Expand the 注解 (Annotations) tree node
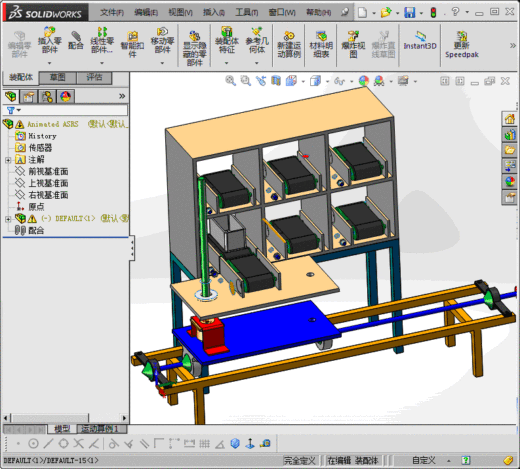This screenshot has height=469, width=520. point(8,160)
